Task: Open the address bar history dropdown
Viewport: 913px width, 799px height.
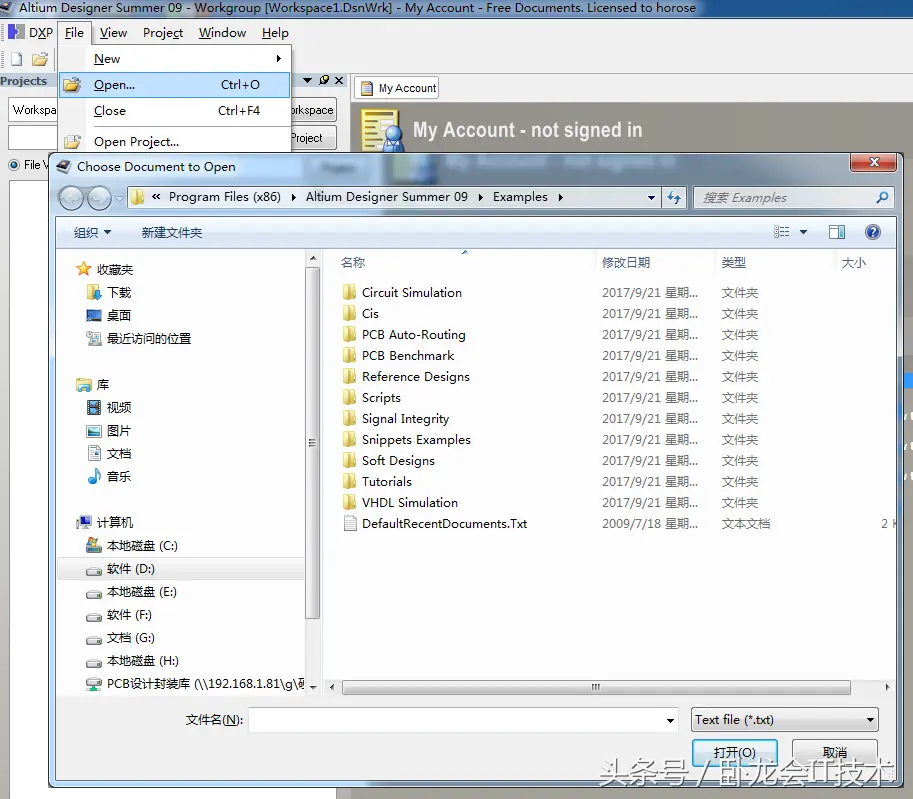Action: point(651,197)
